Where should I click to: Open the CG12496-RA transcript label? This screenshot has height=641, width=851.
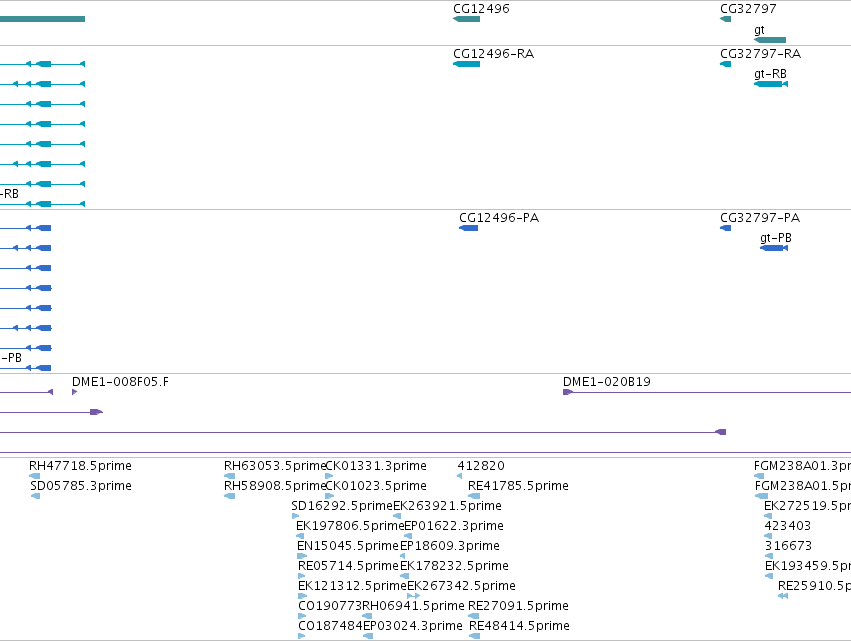click(493, 54)
